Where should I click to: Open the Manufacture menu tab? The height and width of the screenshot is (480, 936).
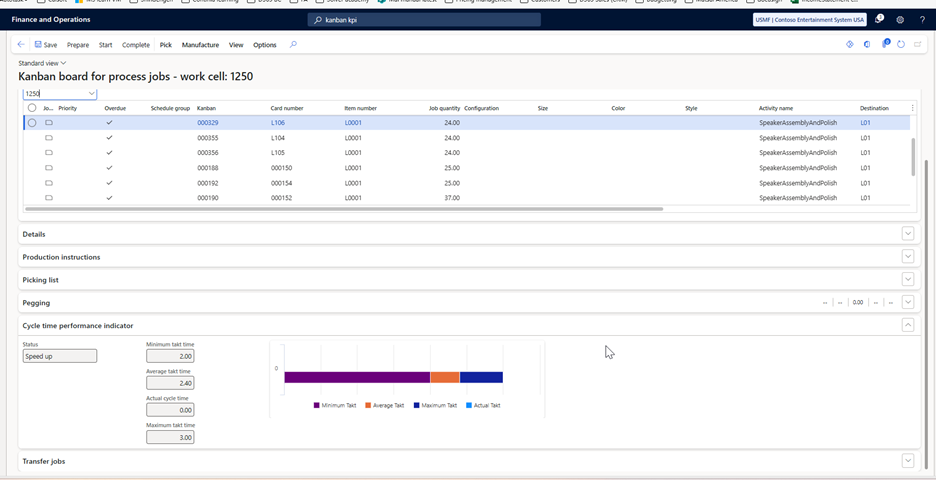point(201,45)
